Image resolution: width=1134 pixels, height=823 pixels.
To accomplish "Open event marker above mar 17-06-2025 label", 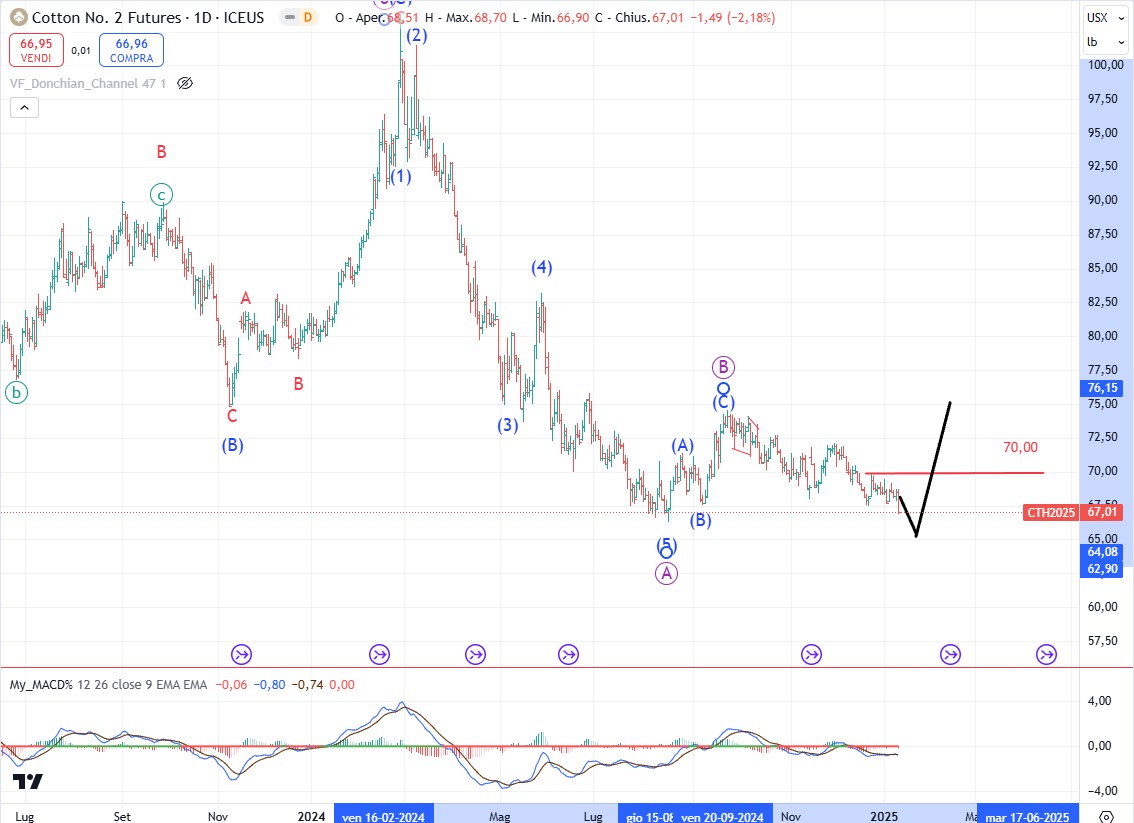I will pos(1046,654).
